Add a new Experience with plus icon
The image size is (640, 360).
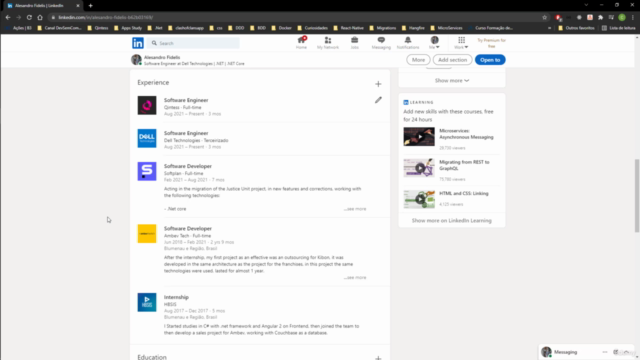tap(378, 84)
